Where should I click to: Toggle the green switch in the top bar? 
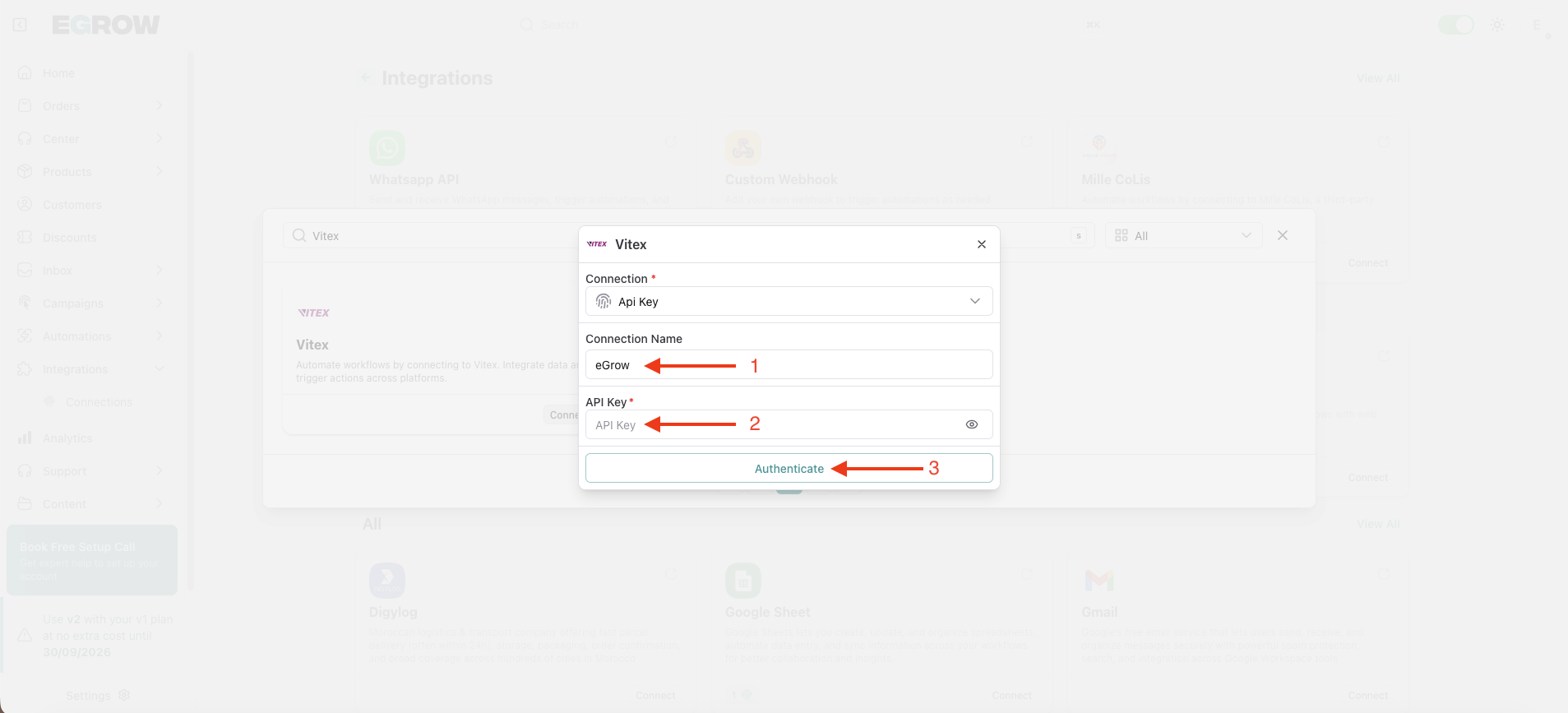click(x=1455, y=25)
